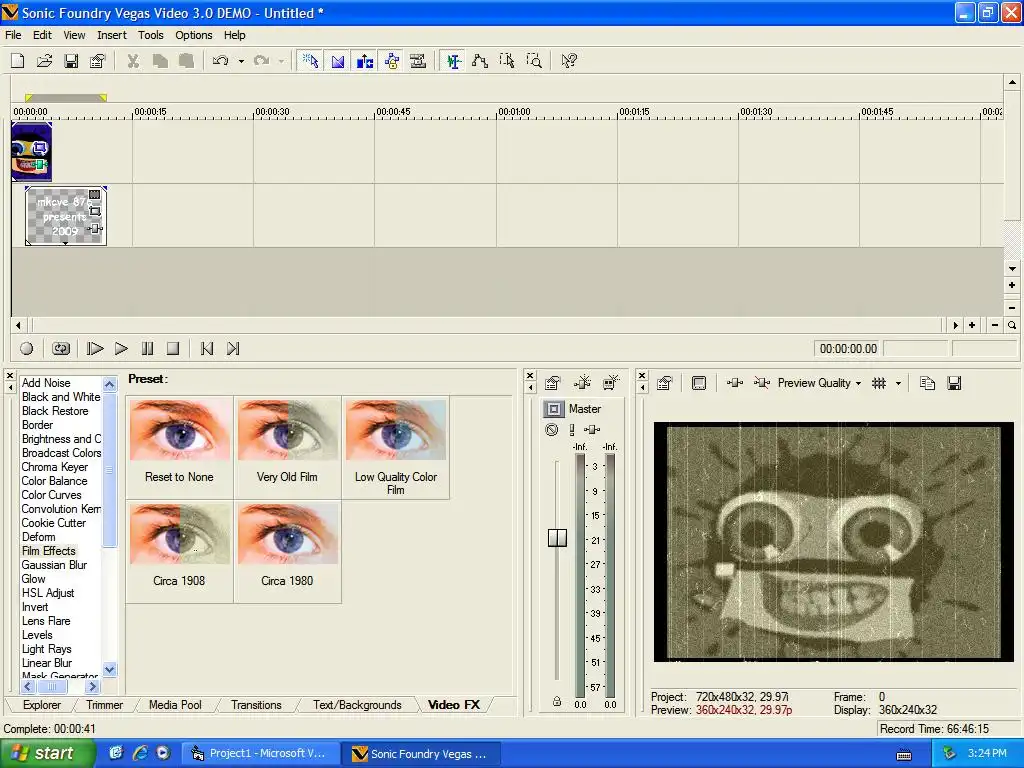
Task: Select the Reset to None preset
Action: pos(179,447)
